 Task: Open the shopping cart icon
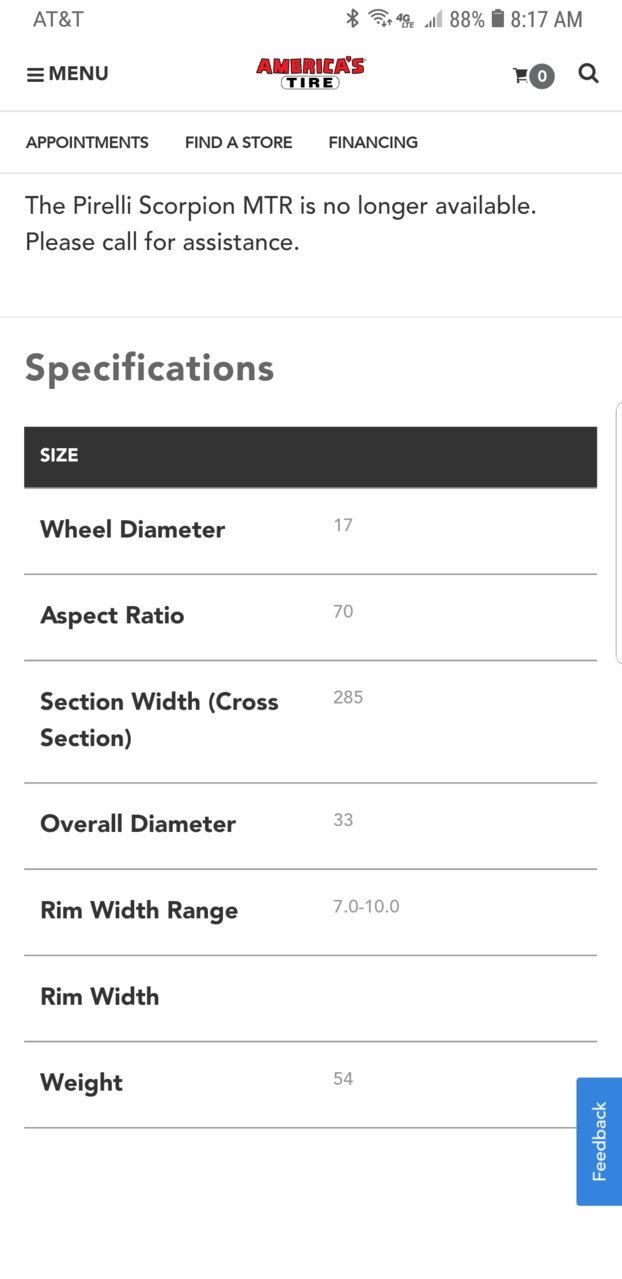(x=521, y=75)
